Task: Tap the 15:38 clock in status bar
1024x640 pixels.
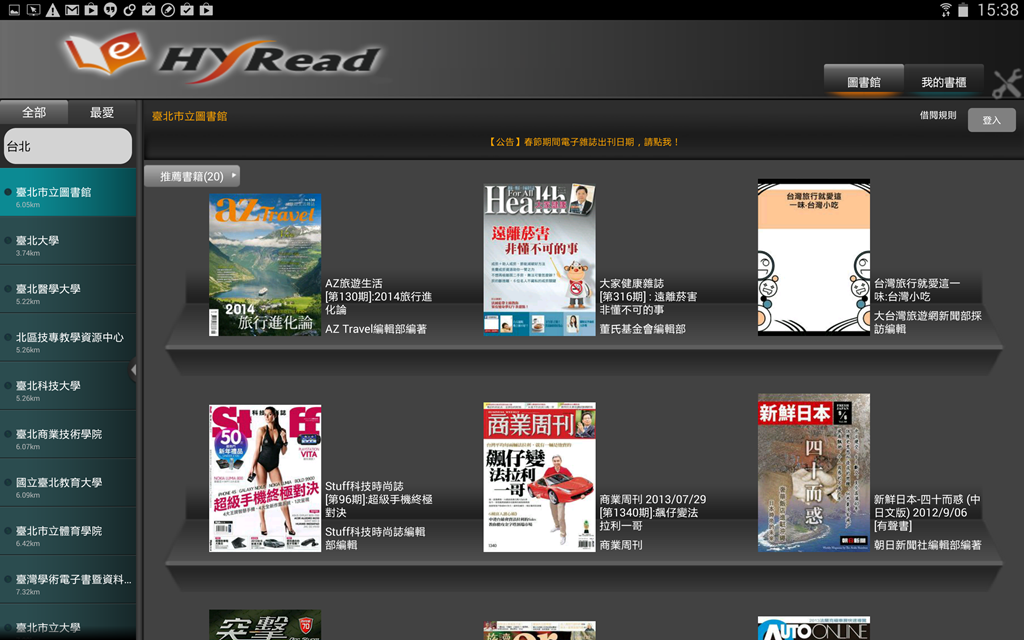Action: [x=997, y=10]
